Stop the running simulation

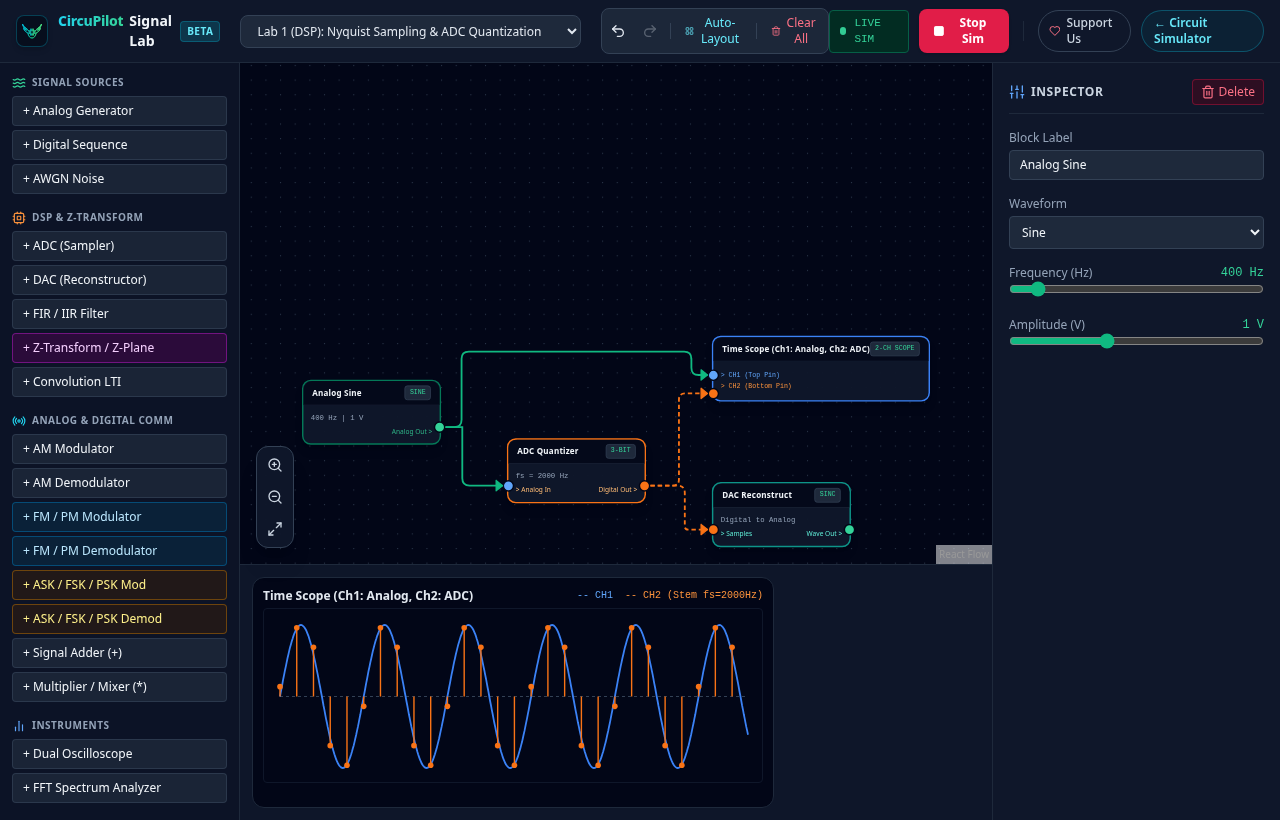click(x=964, y=31)
